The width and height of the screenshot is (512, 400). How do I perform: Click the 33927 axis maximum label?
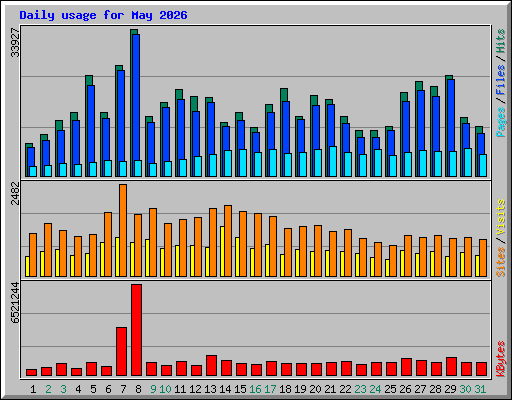(x=15, y=43)
